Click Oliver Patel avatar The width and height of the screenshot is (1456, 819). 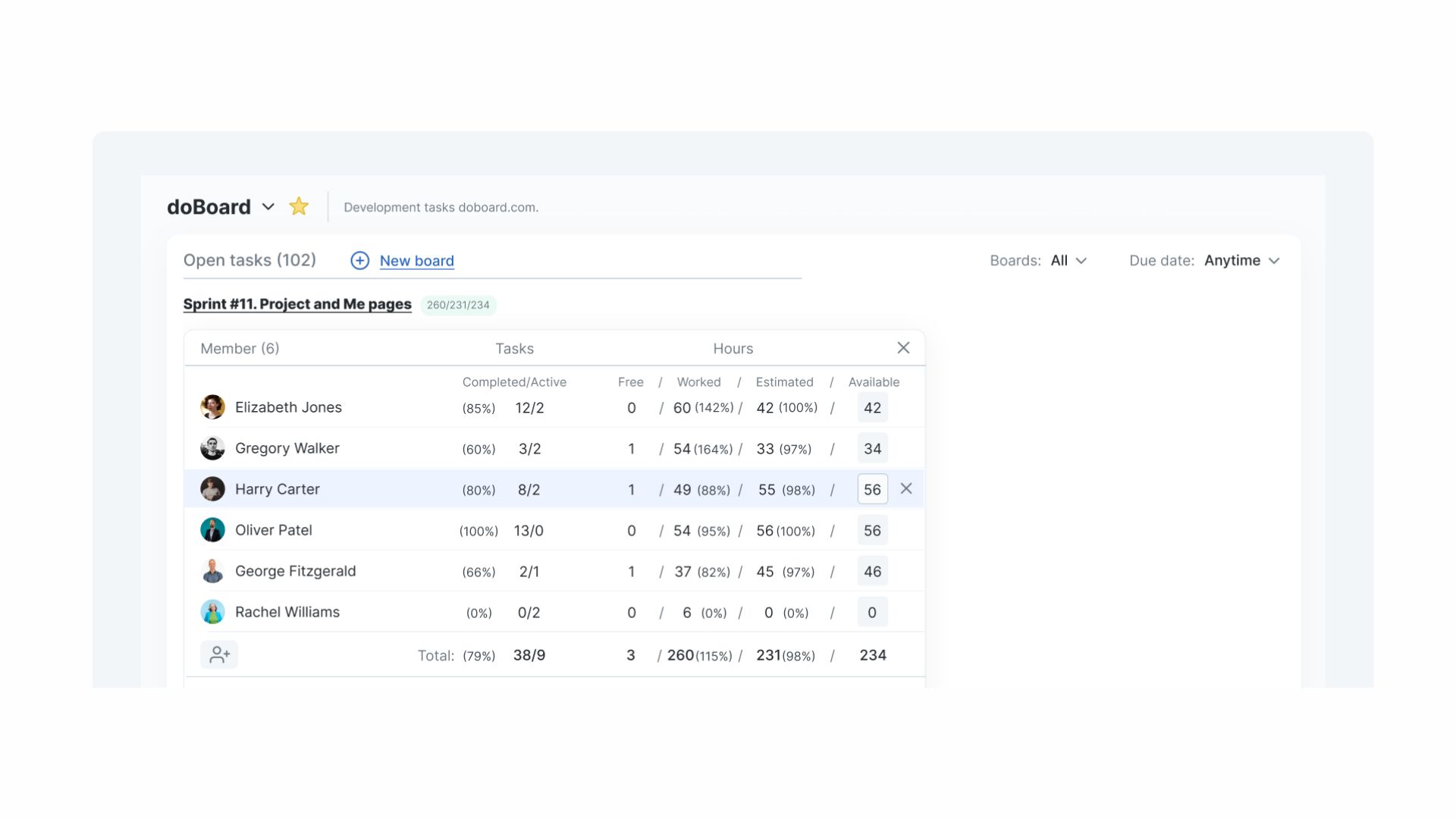212,529
